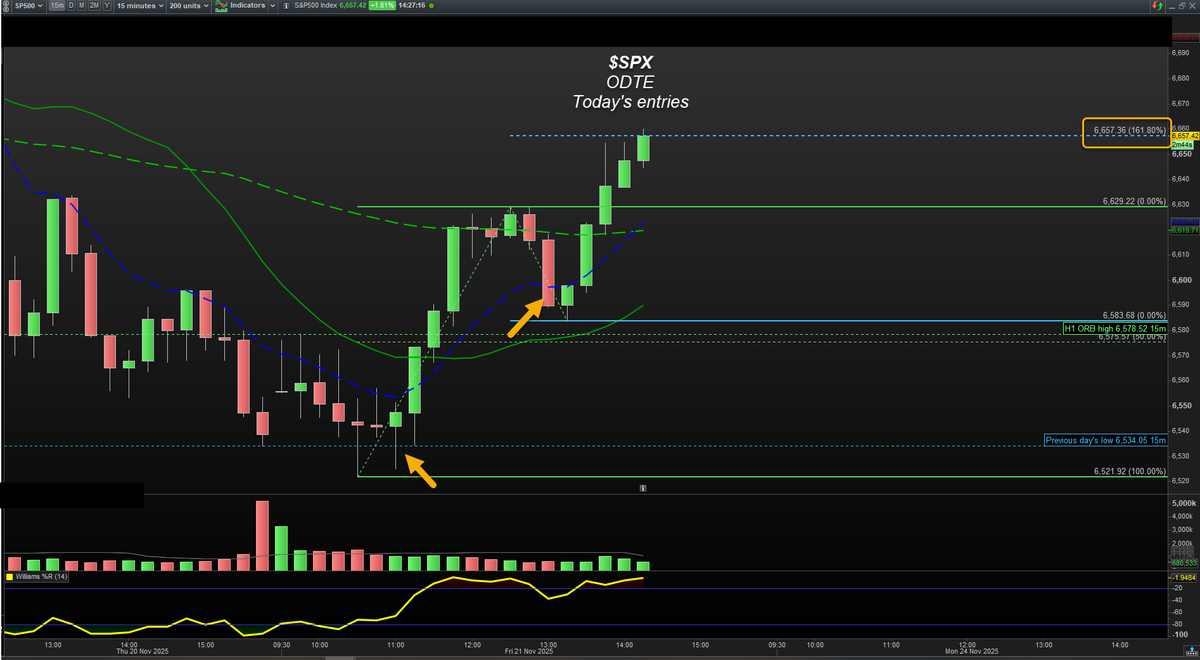The image size is (1200, 660).
Task: Click the yellow Williams %R color square
Action: point(9,577)
